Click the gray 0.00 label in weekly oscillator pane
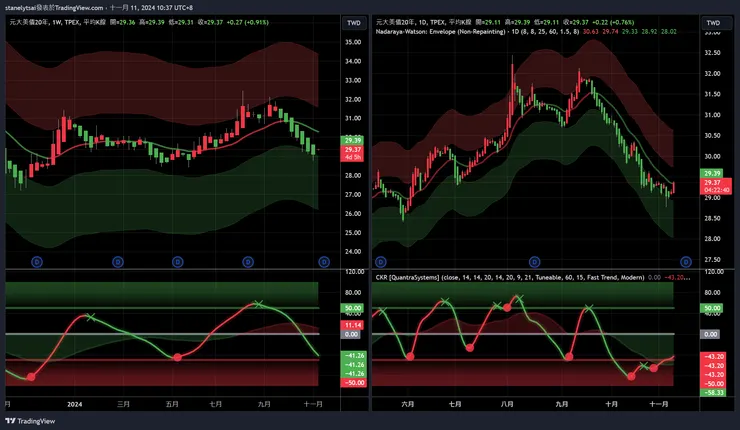The width and height of the screenshot is (740, 430). (x=351, y=334)
